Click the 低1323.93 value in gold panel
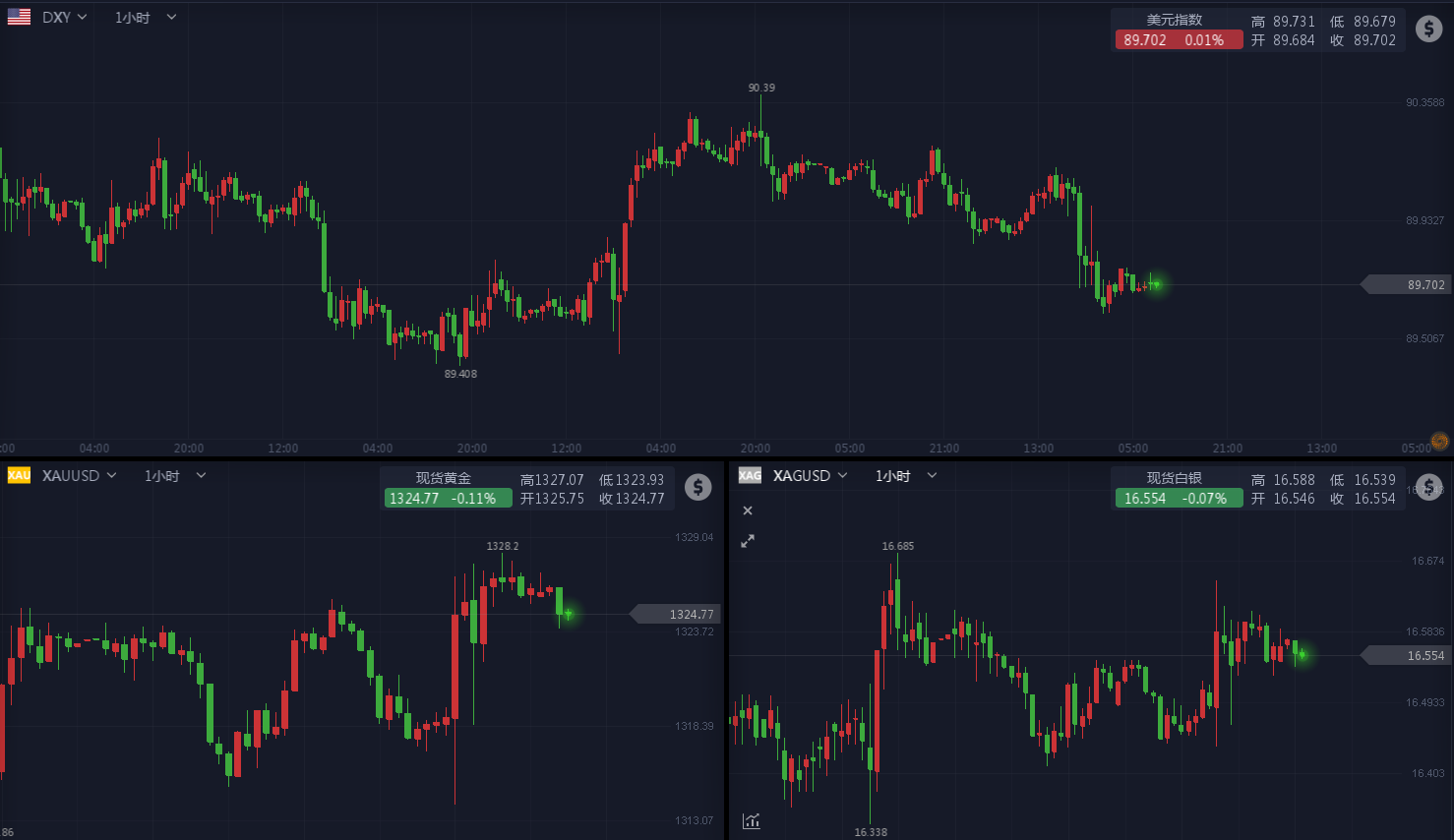The image size is (1454, 840). click(632, 480)
